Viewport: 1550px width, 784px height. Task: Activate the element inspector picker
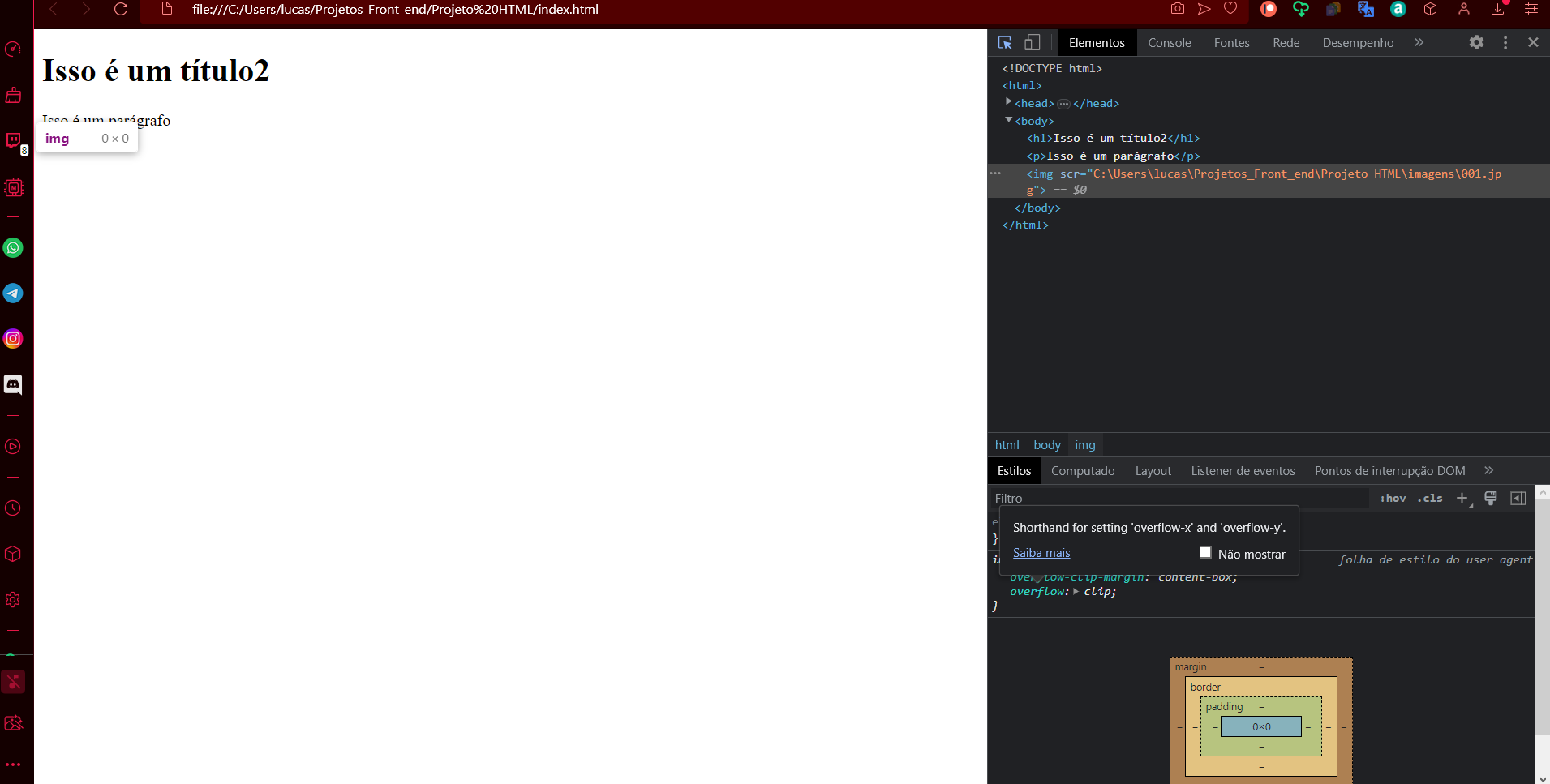[1005, 42]
